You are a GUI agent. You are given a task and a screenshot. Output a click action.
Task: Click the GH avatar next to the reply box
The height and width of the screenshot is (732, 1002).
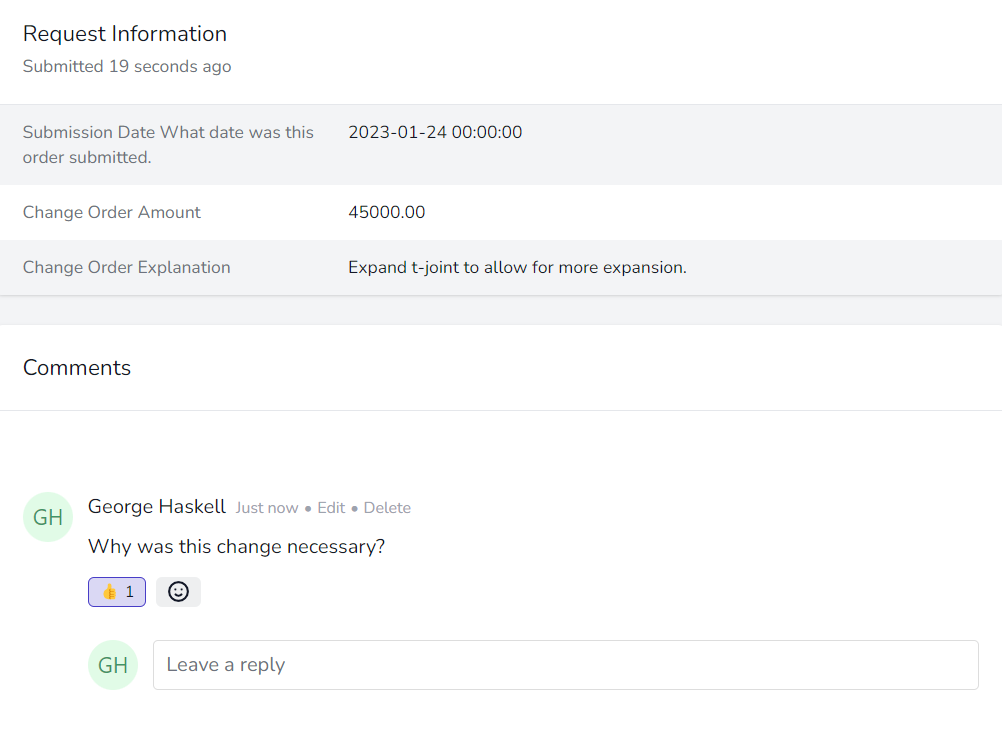click(113, 664)
